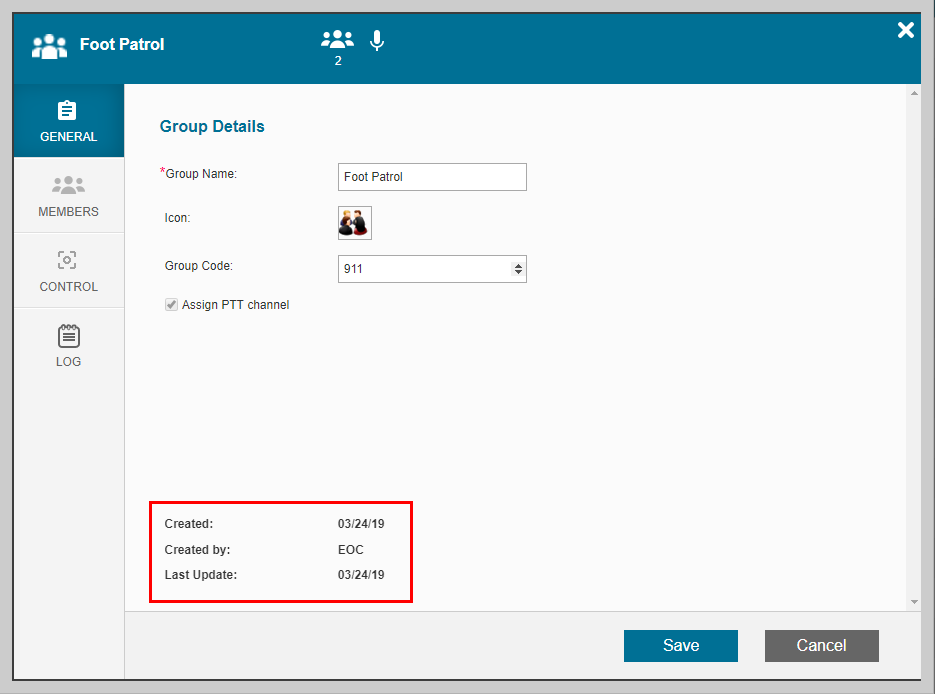Viewport: 936px width, 694px height.
Task: Click the microphone PTT icon
Action: point(377,41)
